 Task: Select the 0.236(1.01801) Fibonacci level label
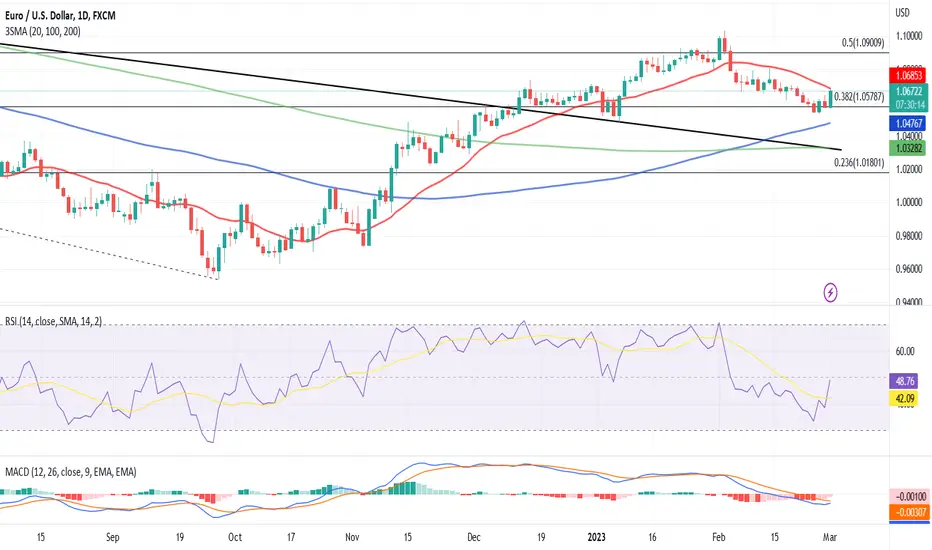click(859, 162)
